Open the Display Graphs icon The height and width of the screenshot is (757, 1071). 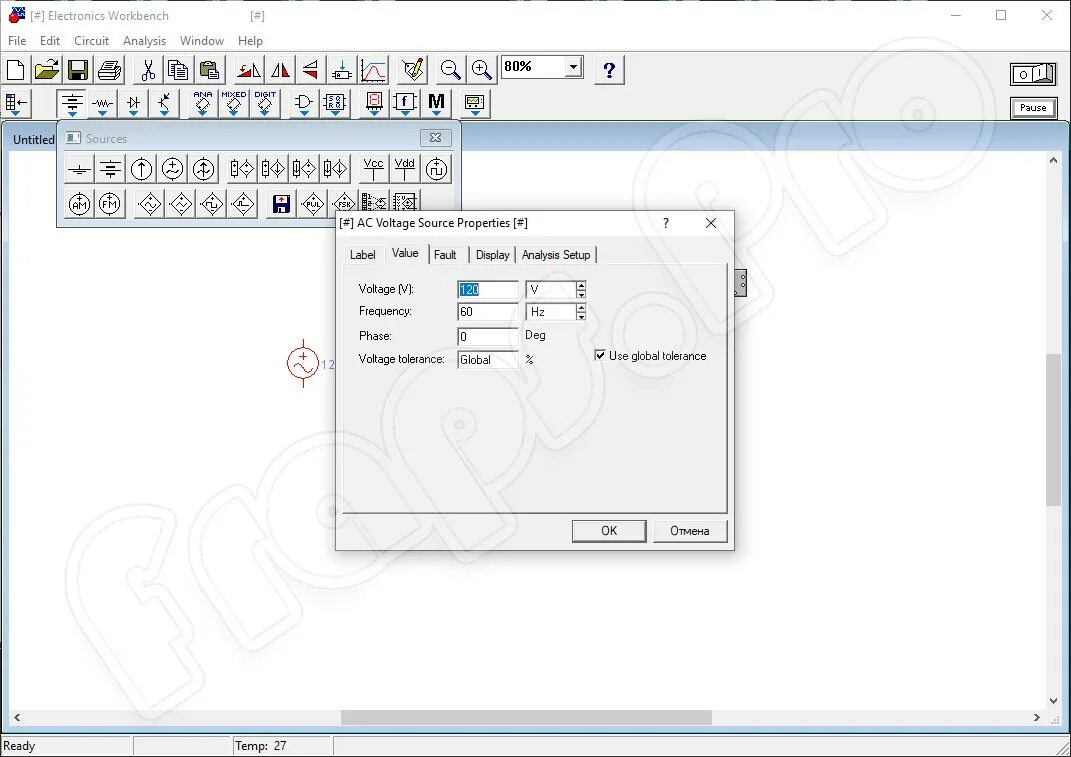(374, 70)
